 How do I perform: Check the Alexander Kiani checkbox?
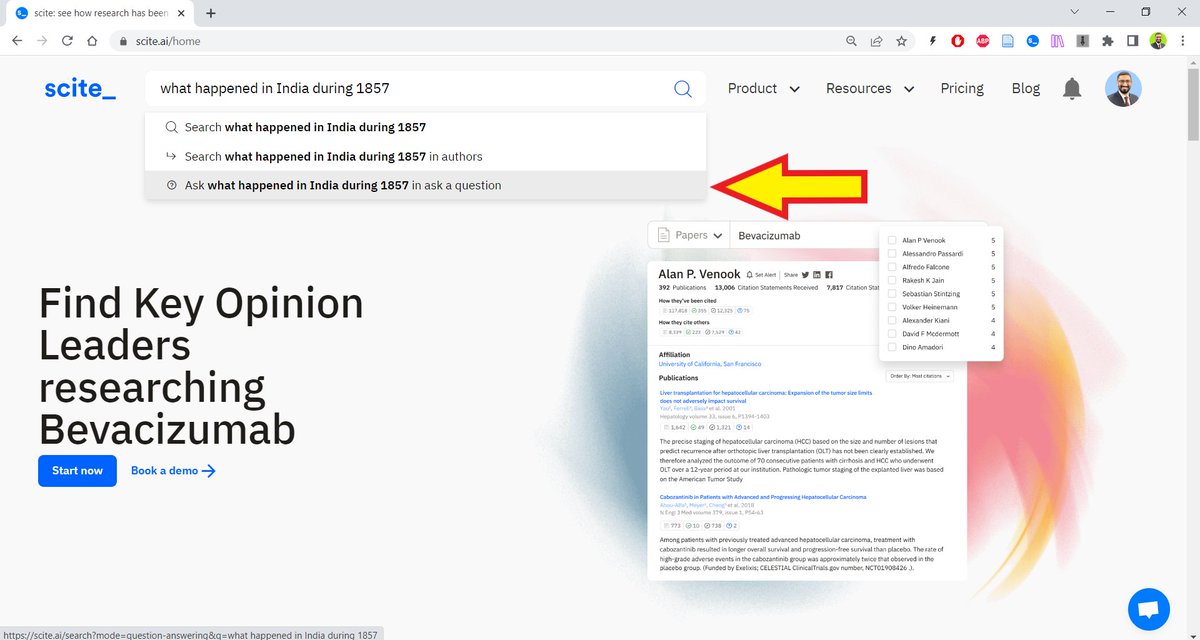(x=892, y=321)
